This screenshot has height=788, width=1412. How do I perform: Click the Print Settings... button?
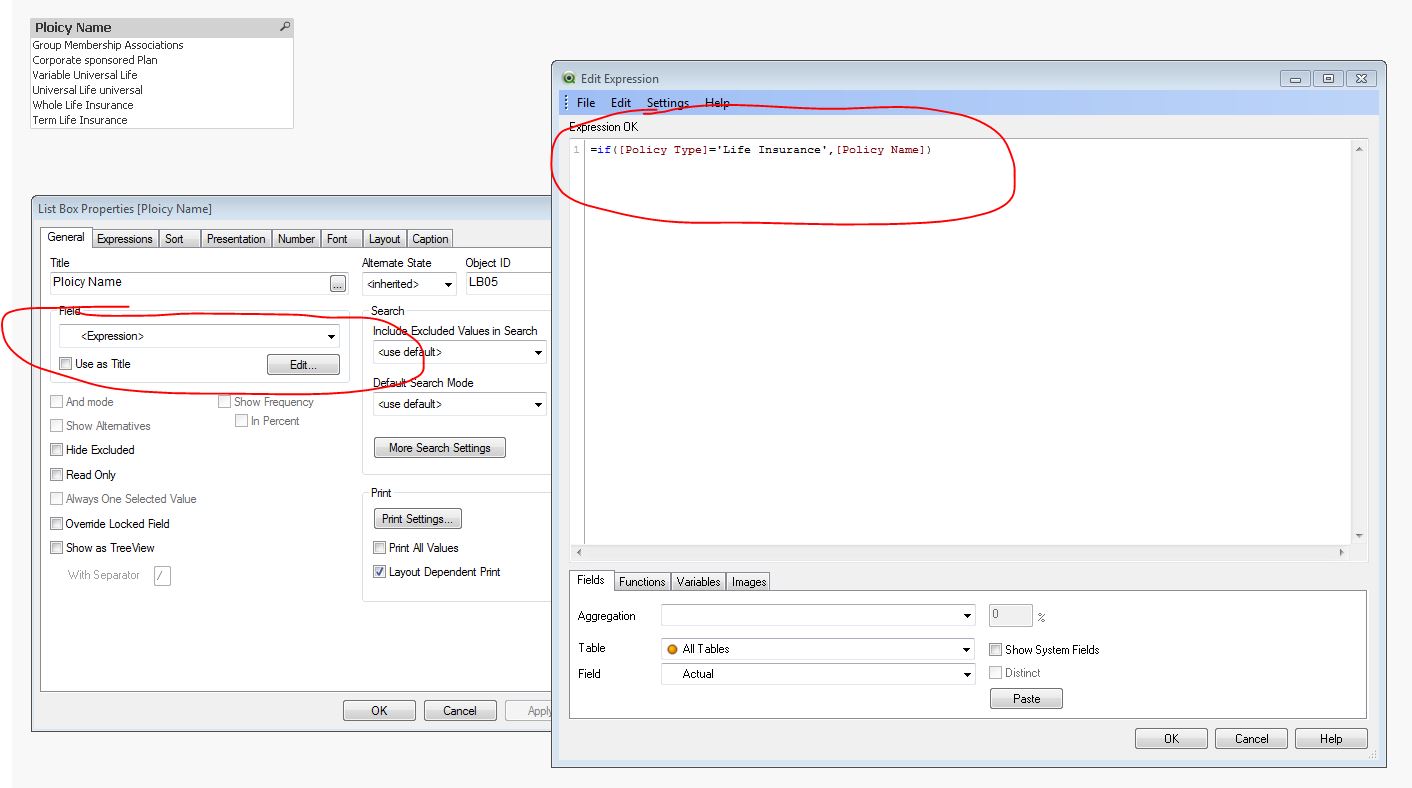[418, 519]
